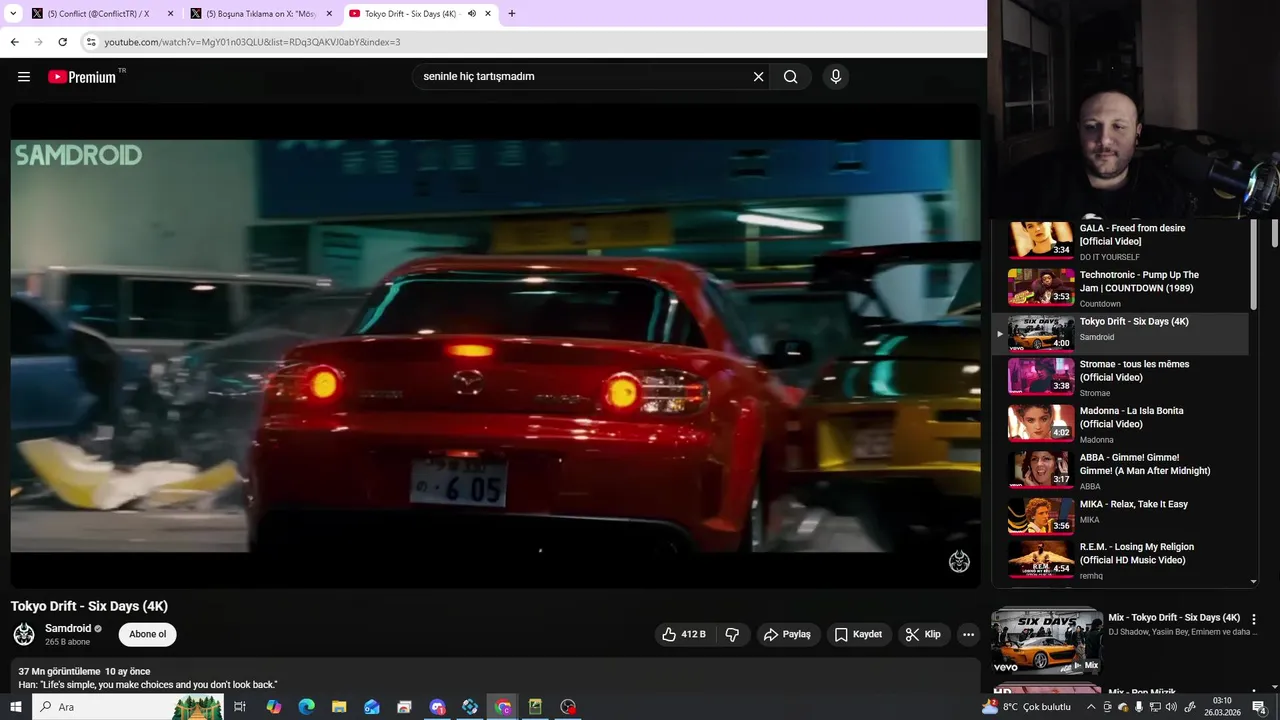Open weather widget 8°C Çok bulutlu

pyautogui.click(x=1026, y=707)
